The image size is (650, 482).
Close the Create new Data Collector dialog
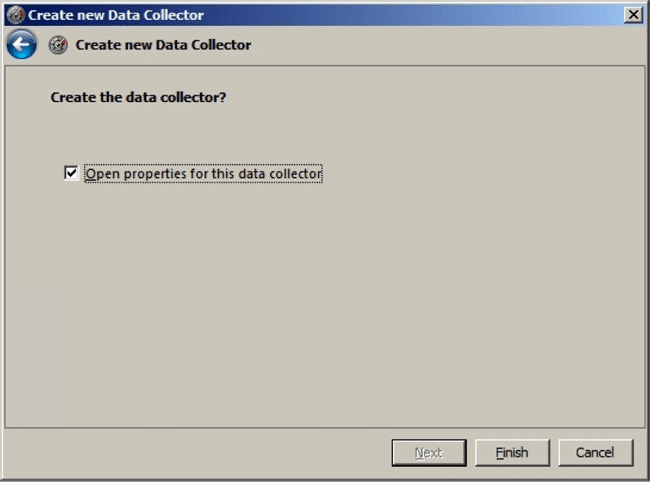click(633, 15)
